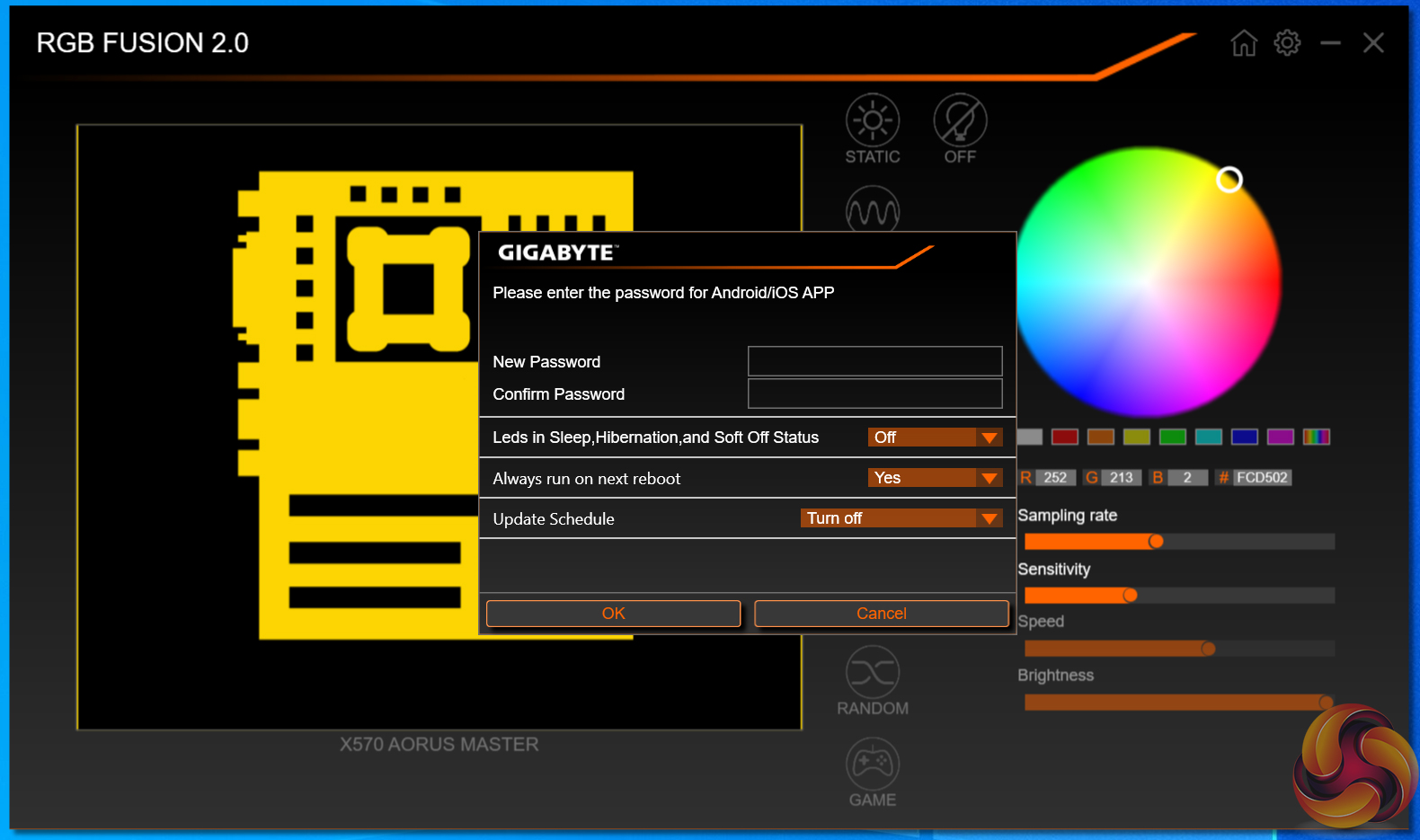Click the wave lighting mode icon
This screenshot has height=840, width=1420.
click(872, 210)
